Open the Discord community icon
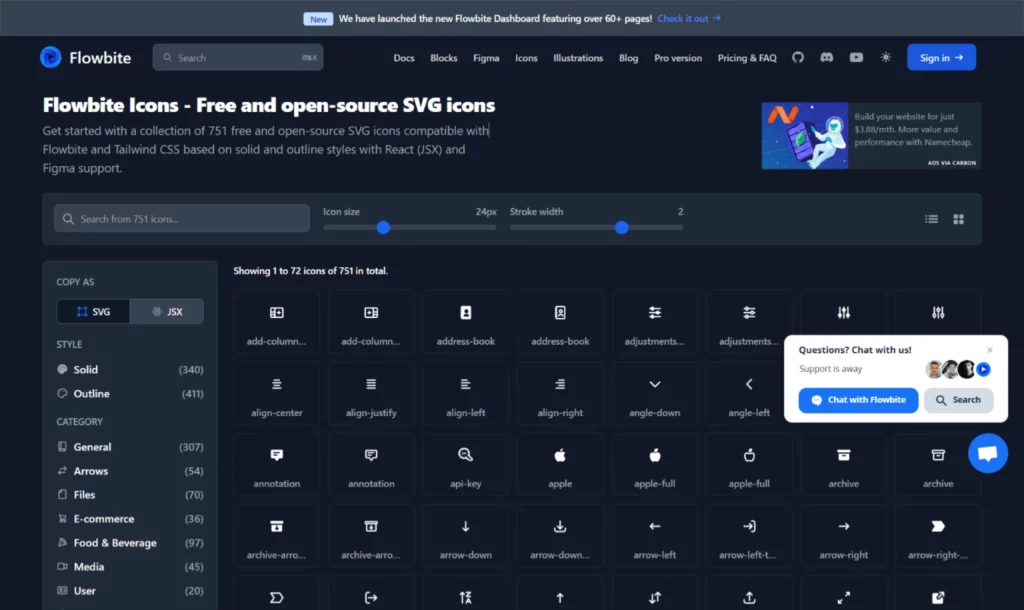 827,57
